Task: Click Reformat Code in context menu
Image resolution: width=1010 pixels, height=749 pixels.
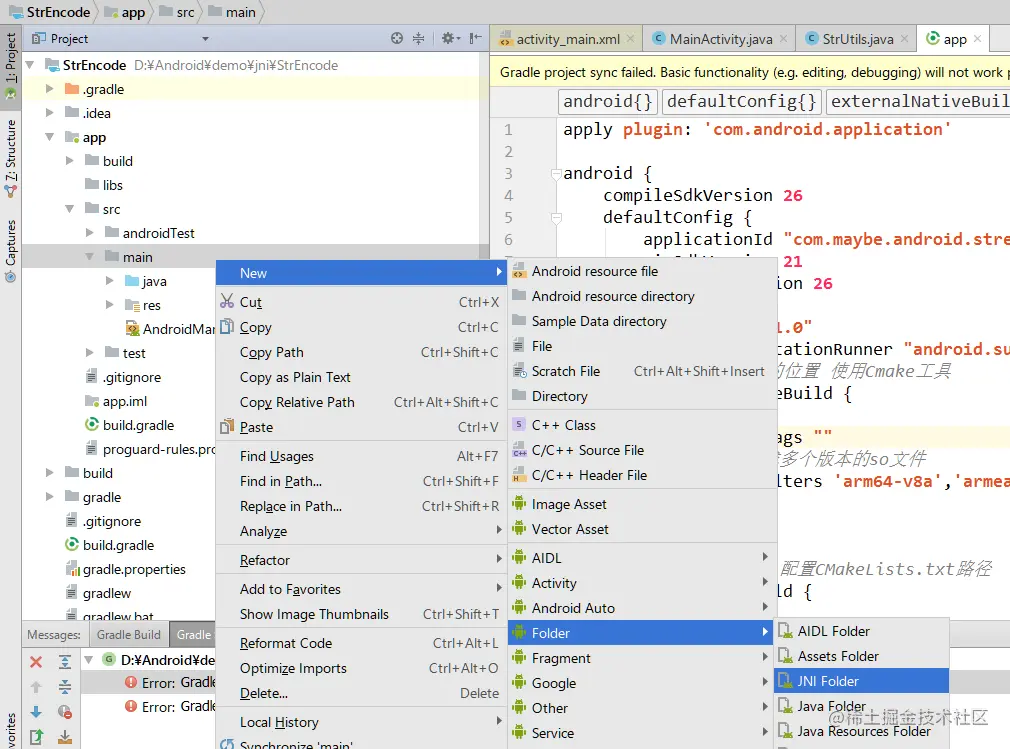Action: pyautogui.click(x=361, y=643)
